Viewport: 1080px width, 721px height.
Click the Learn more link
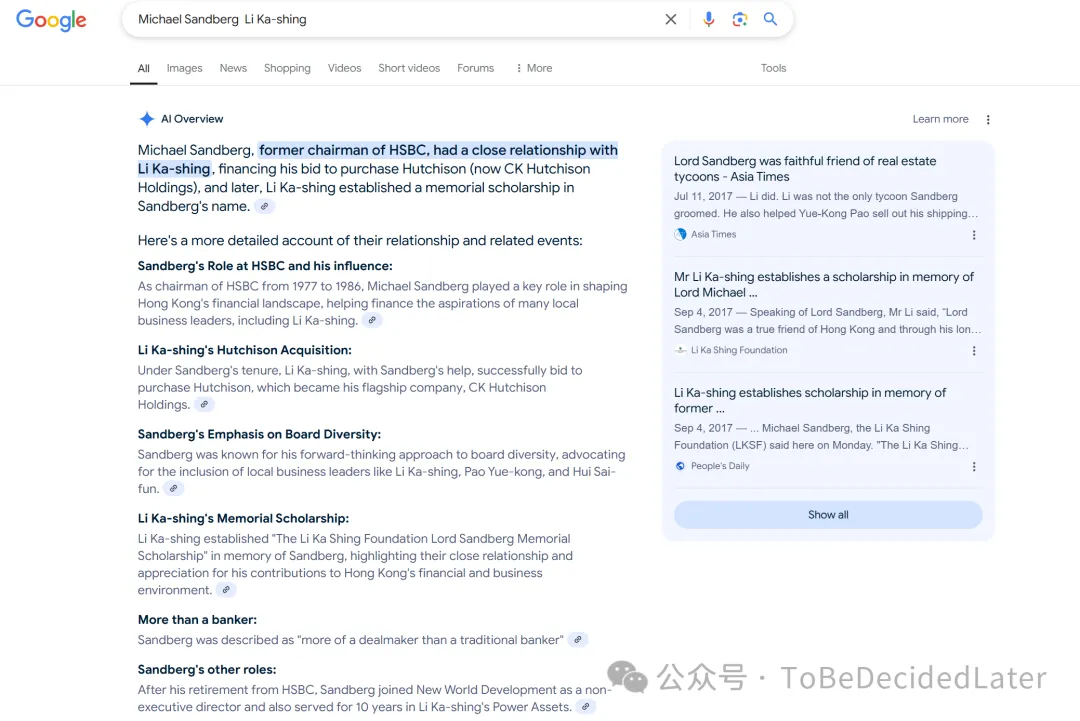(940, 119)
